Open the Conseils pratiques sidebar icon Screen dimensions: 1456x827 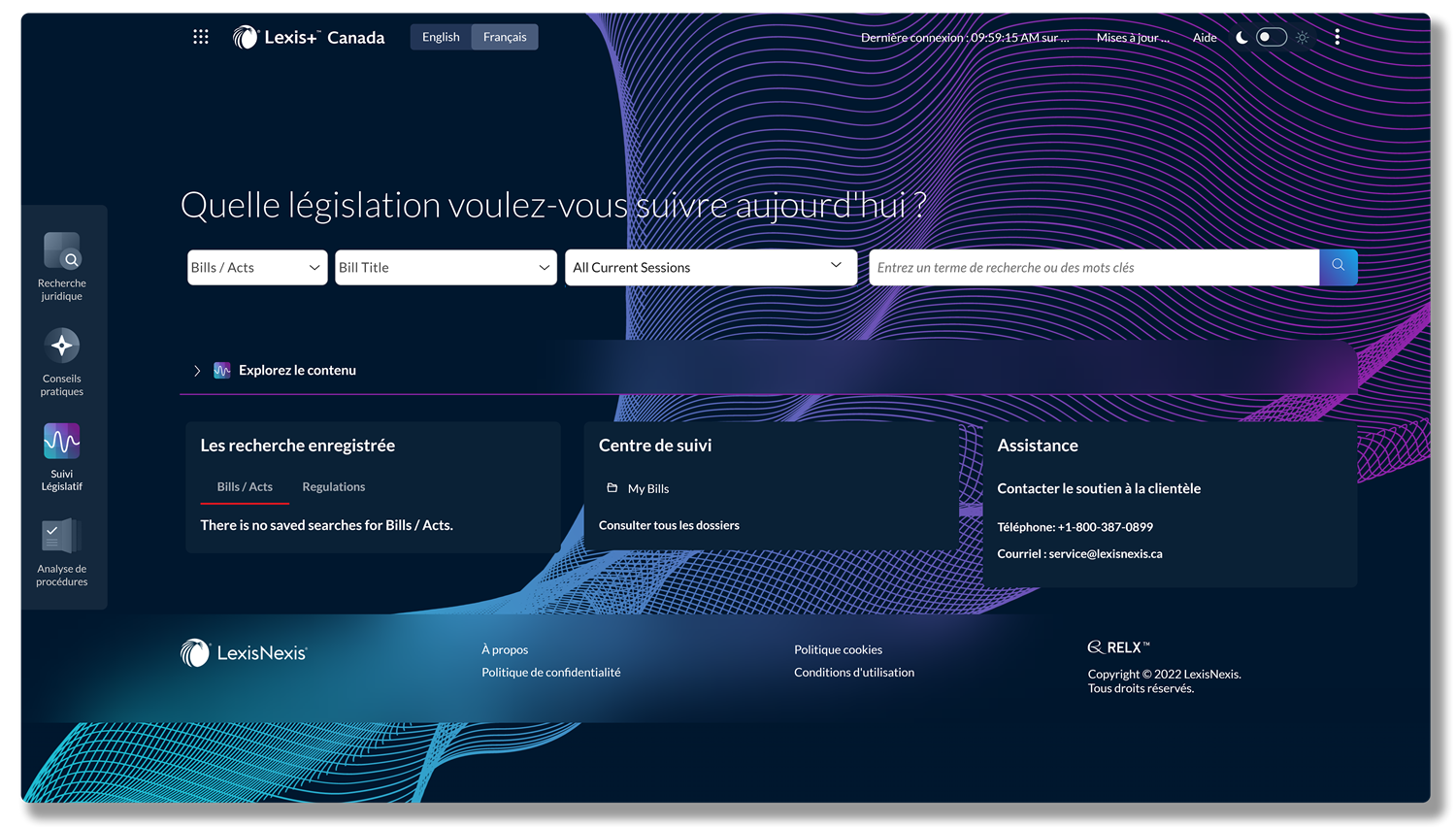pyautogui.click(x=62, y=347)
